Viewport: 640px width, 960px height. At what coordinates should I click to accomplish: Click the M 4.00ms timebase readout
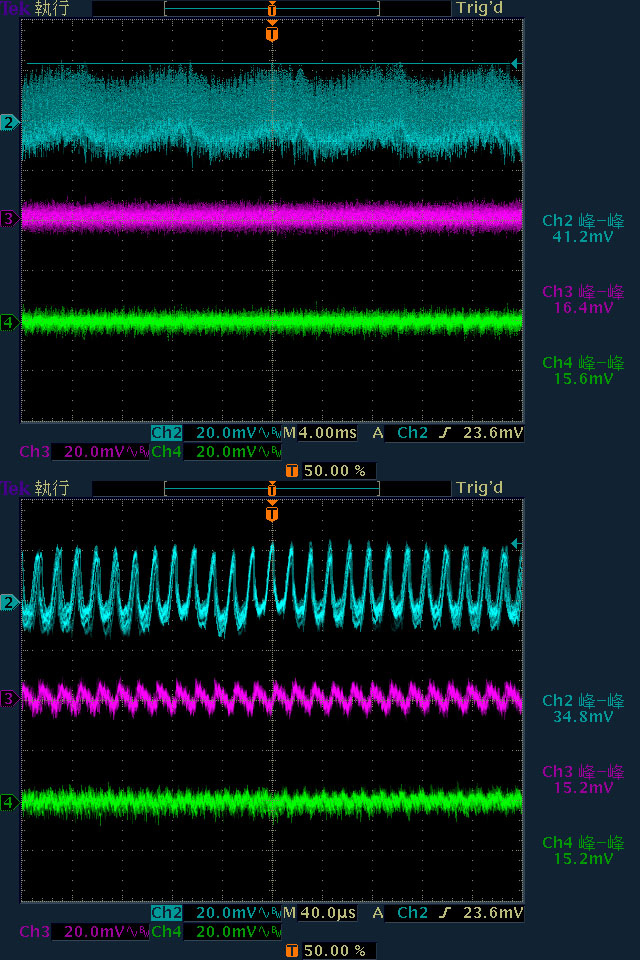320,433
